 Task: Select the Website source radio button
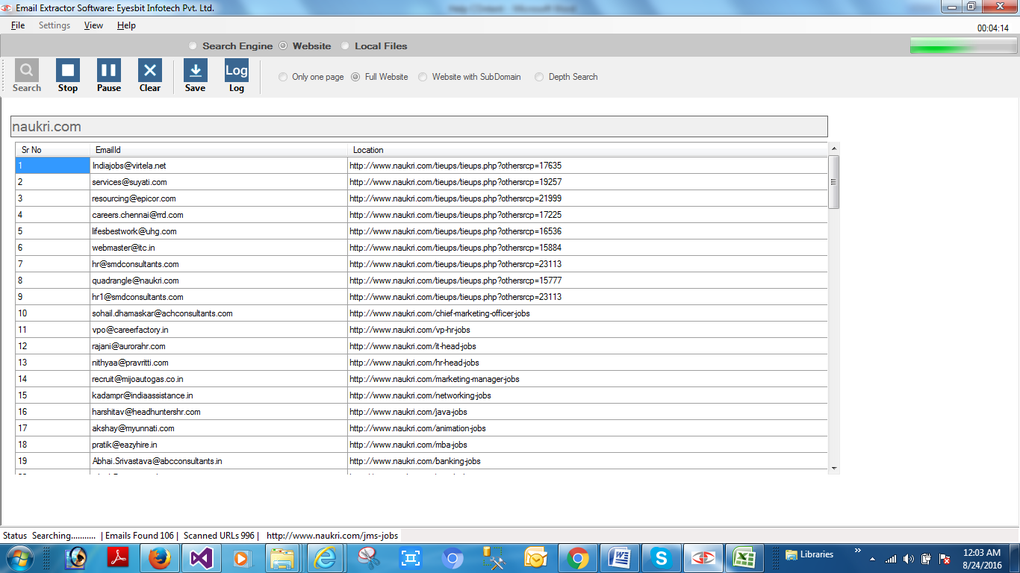coord(305,46)
